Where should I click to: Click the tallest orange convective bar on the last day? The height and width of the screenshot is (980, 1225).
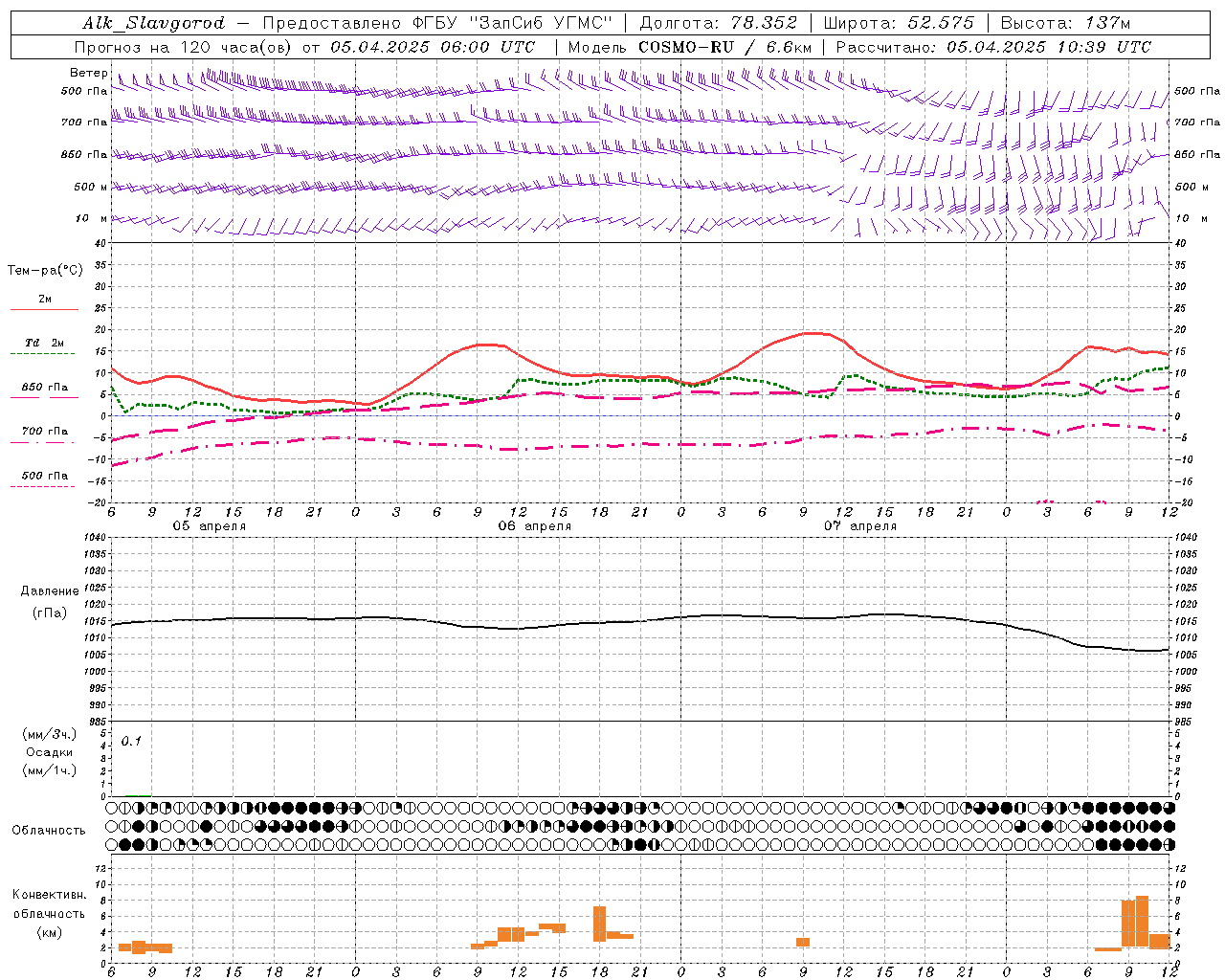tap(1142, 921)
